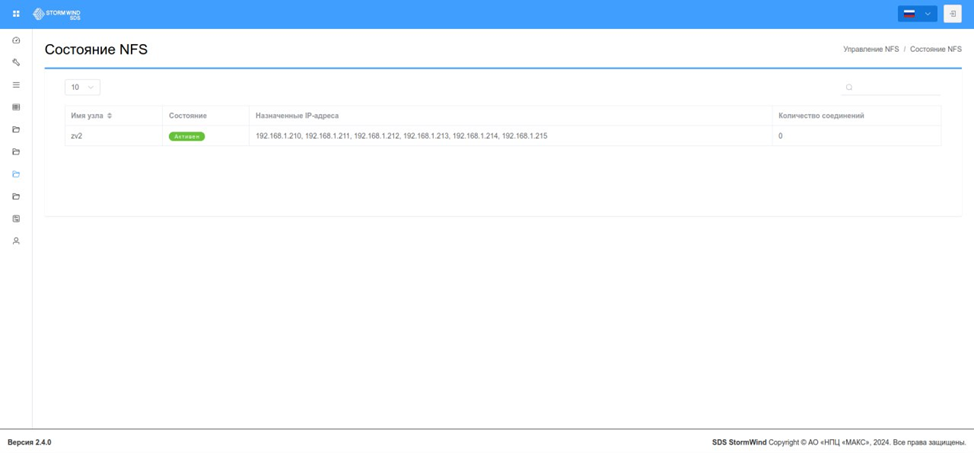Open the language flag dropdown
The height and width of the screenshot is (453, 974).
pyautogui.click(x=917, y=14)
